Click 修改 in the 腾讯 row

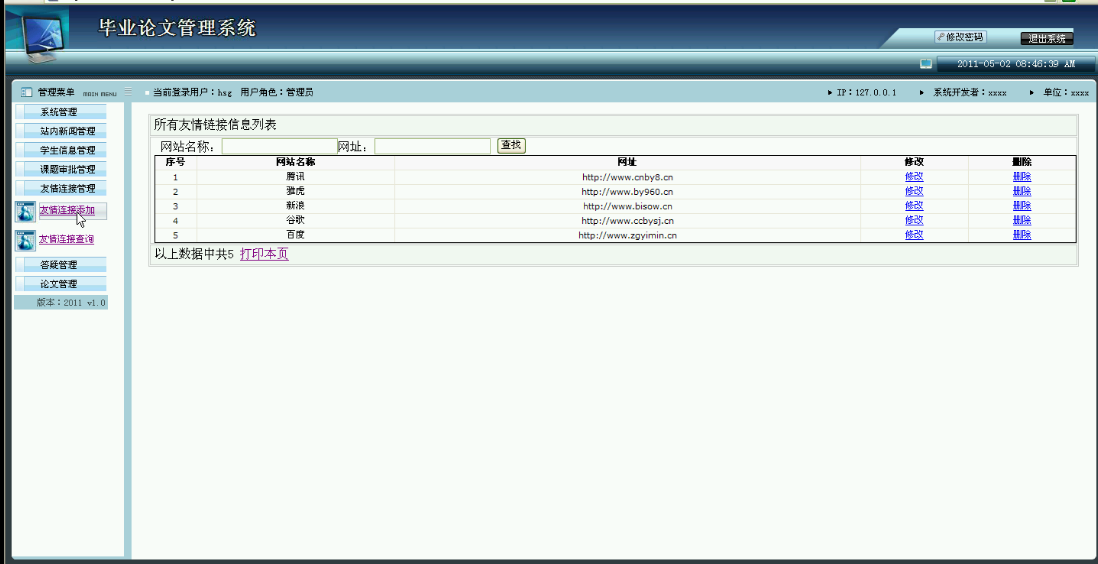914,177
